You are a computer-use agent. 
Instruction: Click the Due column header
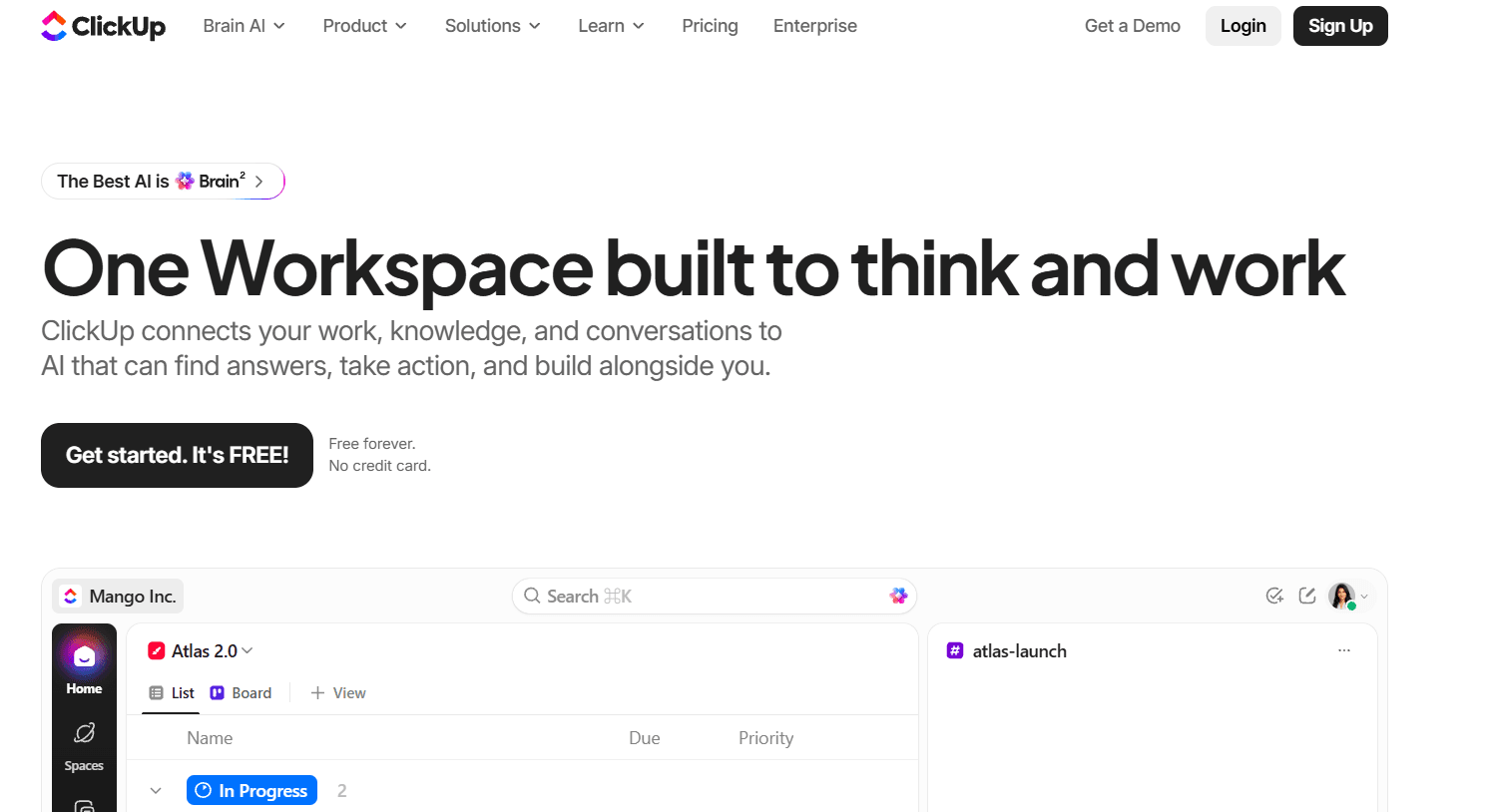pos(645,738)
